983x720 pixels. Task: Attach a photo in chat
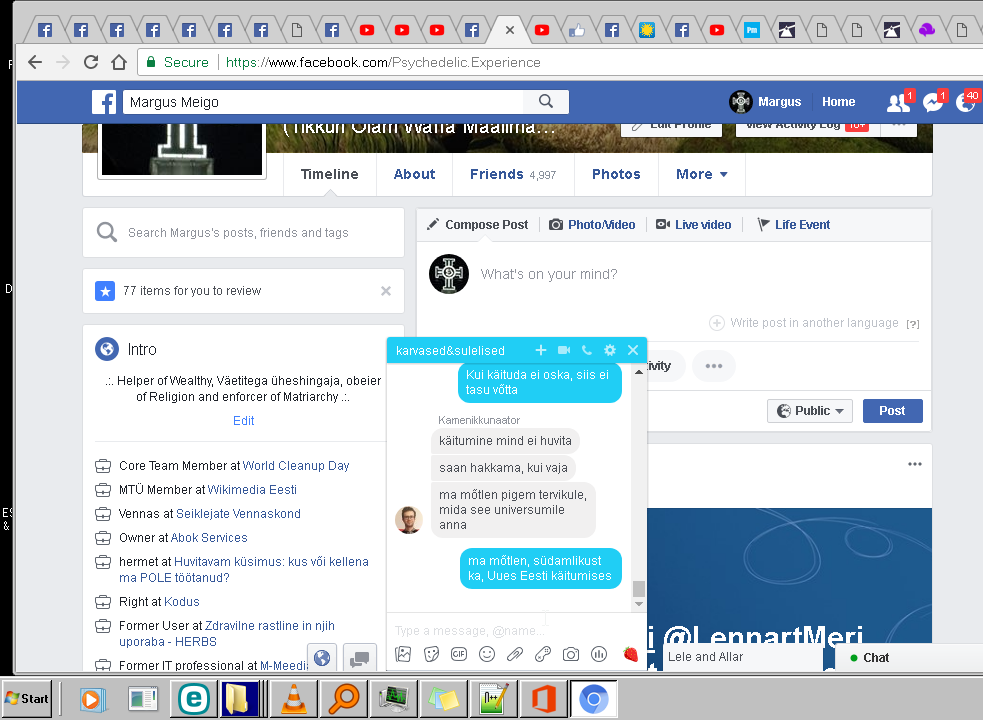[403, 654]
